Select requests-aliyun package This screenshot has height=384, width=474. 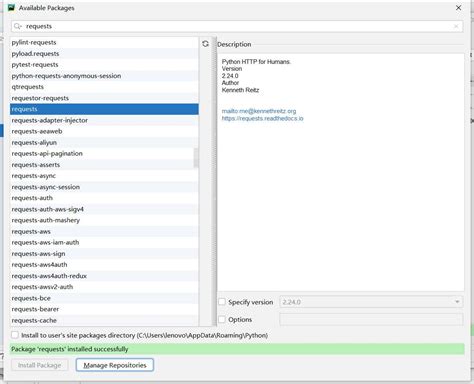pyautogui.click(x=104, y=142)
